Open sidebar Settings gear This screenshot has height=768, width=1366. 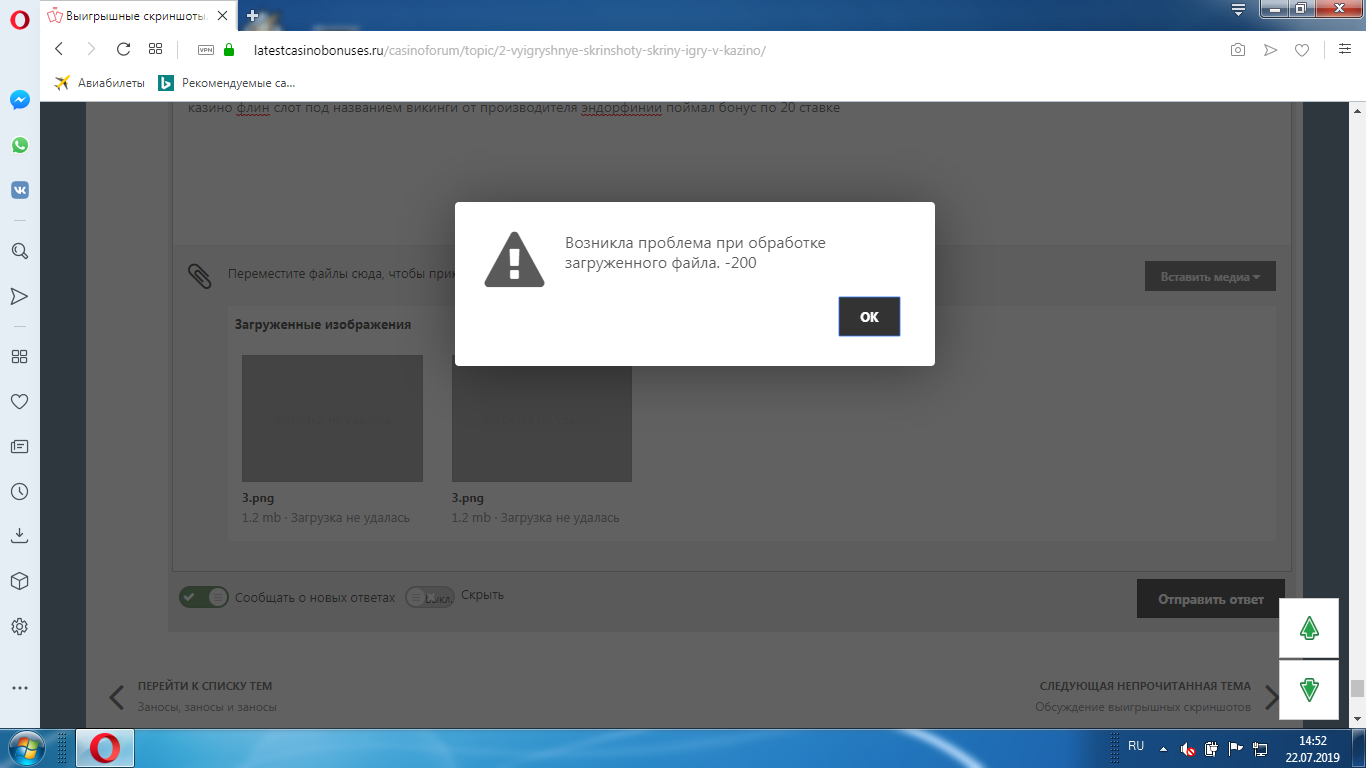click(19, 627)
